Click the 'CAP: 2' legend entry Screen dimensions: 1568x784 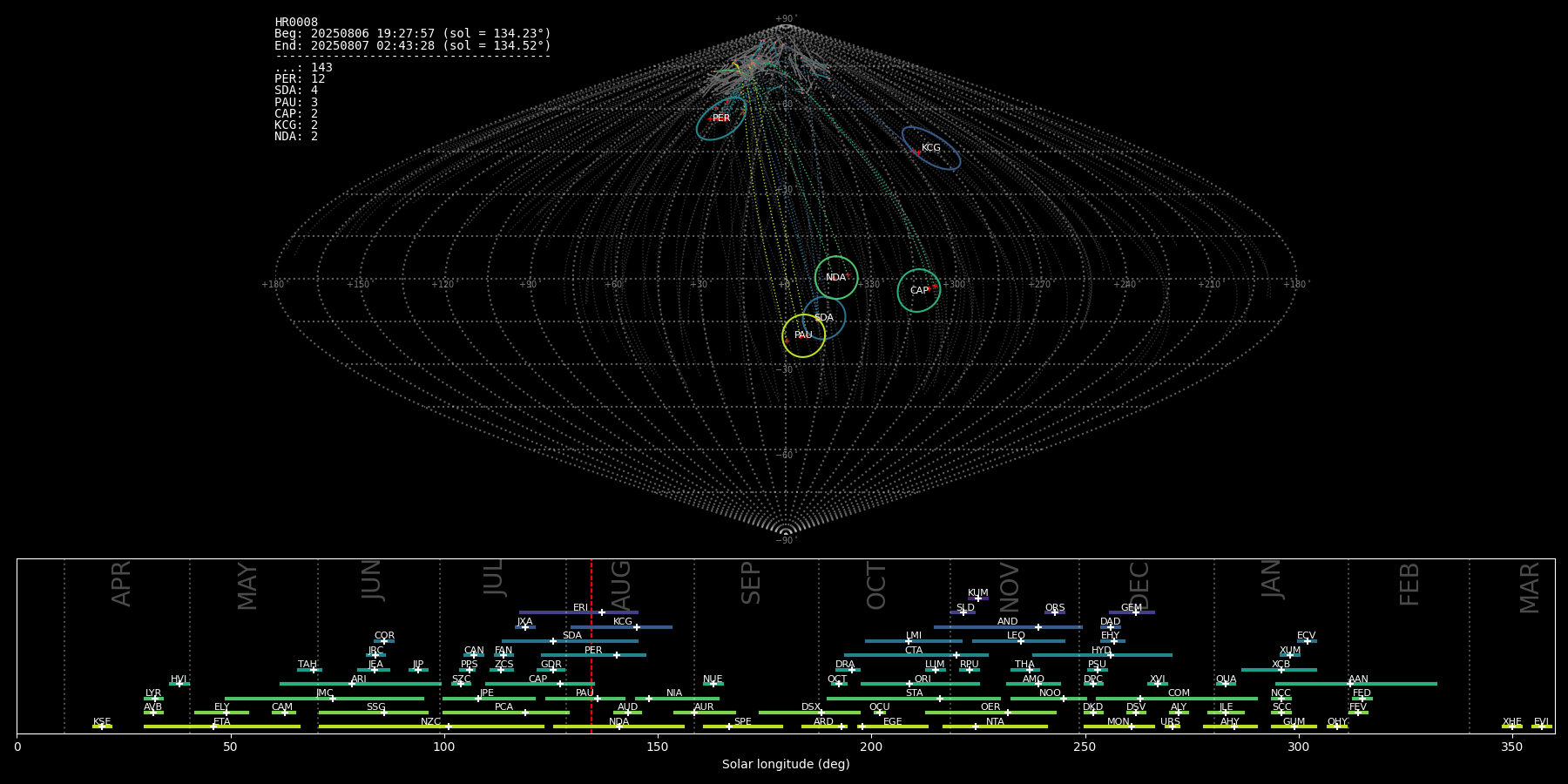point(296,114)
